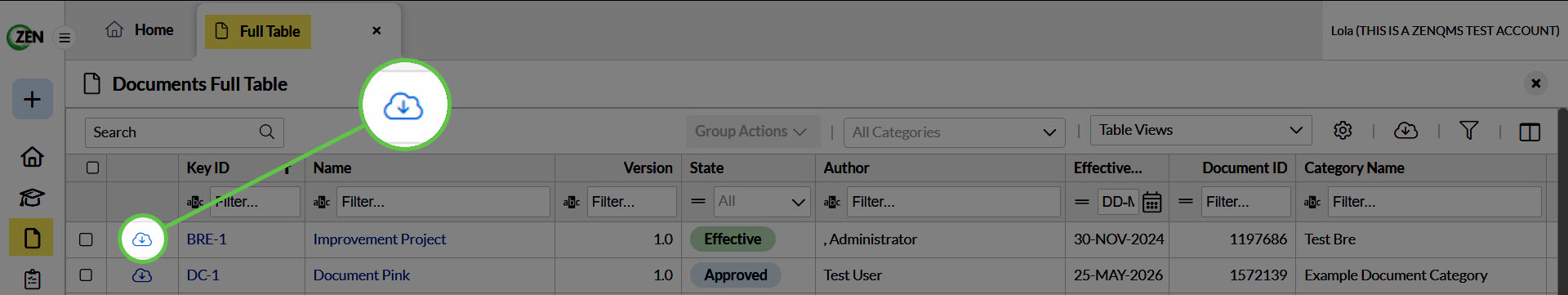Toggle the select-all header checkbox
This screenshot has width=1568, height=295.
point(92,168)
